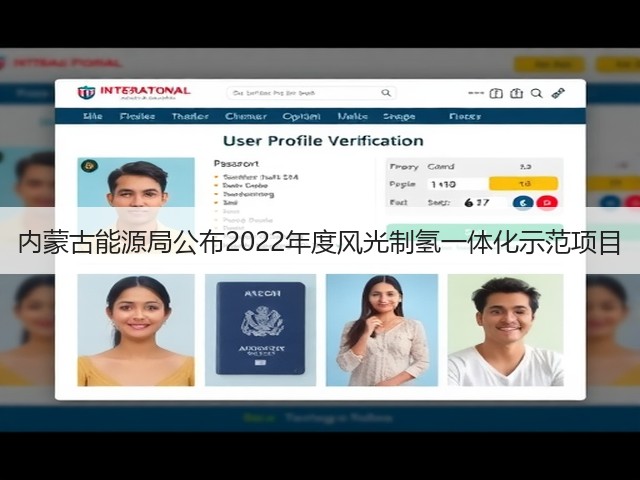640x480 pixels.
Task: Click the green button below the card panel
Action: [475, 231]
